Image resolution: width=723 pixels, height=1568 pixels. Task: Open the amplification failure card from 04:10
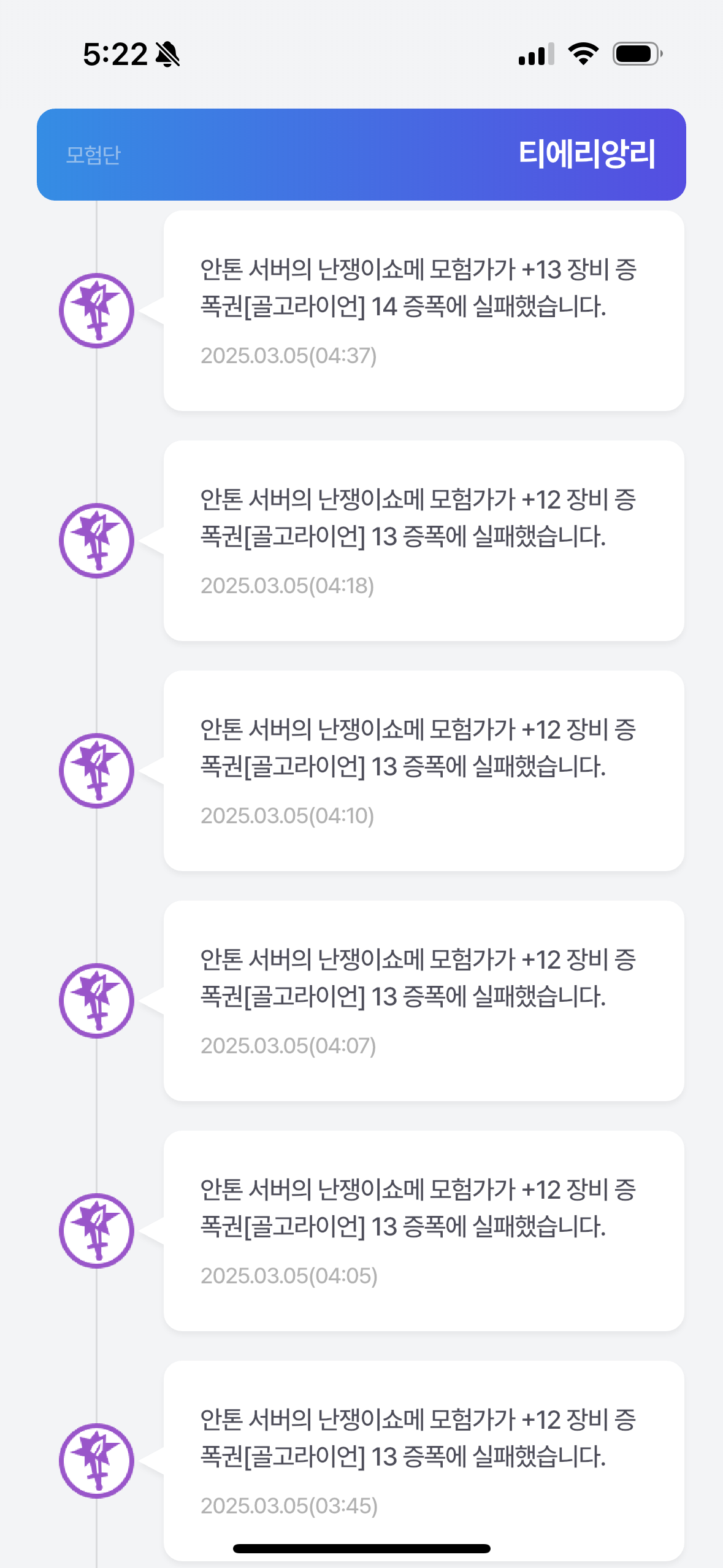click(423, 771)
